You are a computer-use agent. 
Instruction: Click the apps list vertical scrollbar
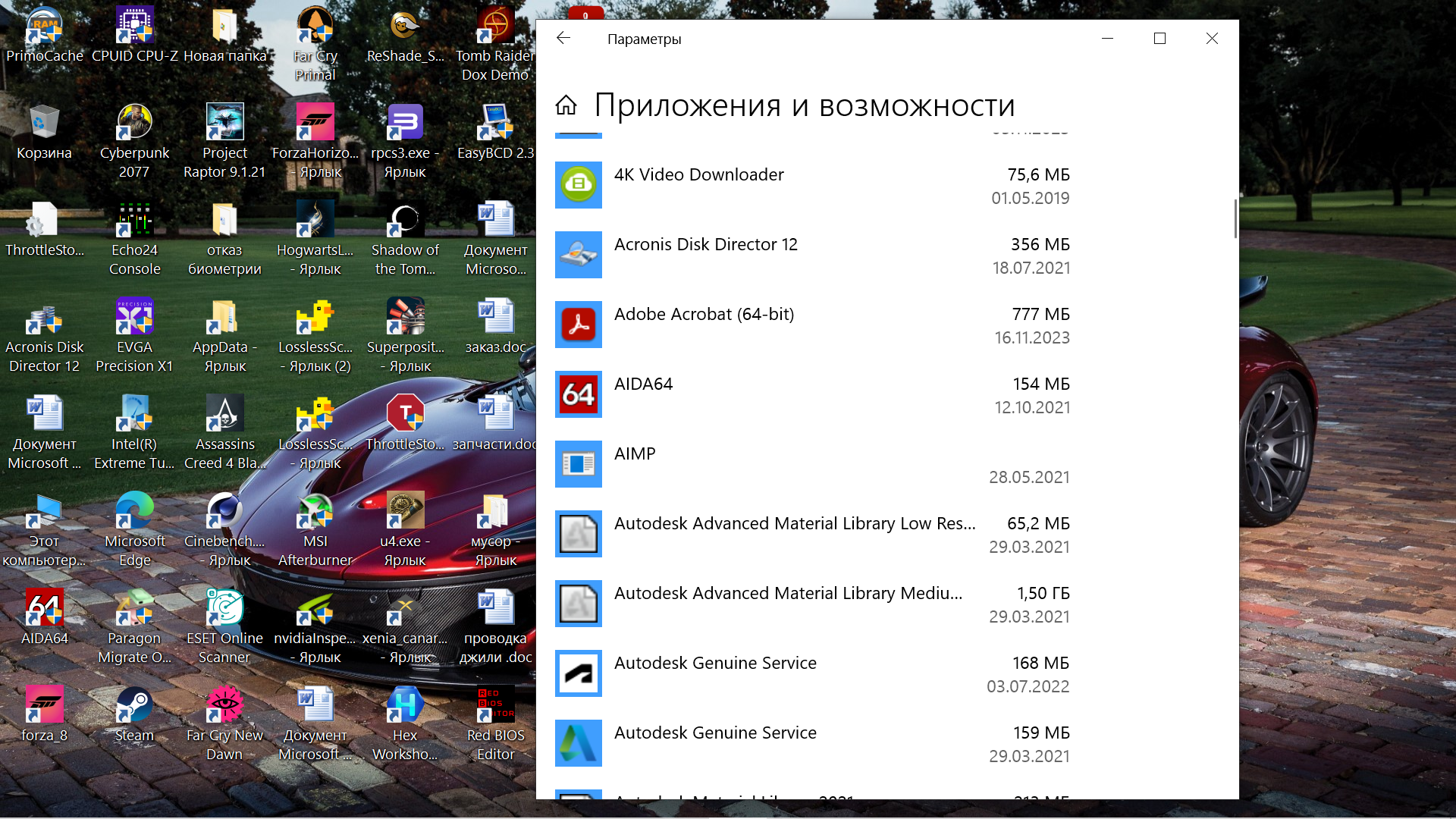pos(1235,220)
